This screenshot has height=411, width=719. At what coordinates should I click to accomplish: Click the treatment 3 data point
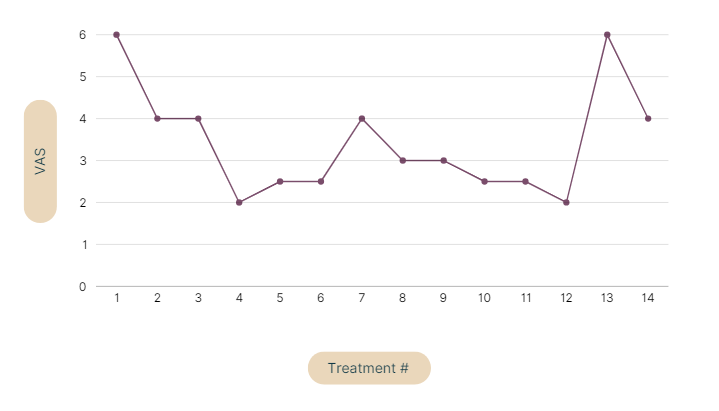point(198,118)
